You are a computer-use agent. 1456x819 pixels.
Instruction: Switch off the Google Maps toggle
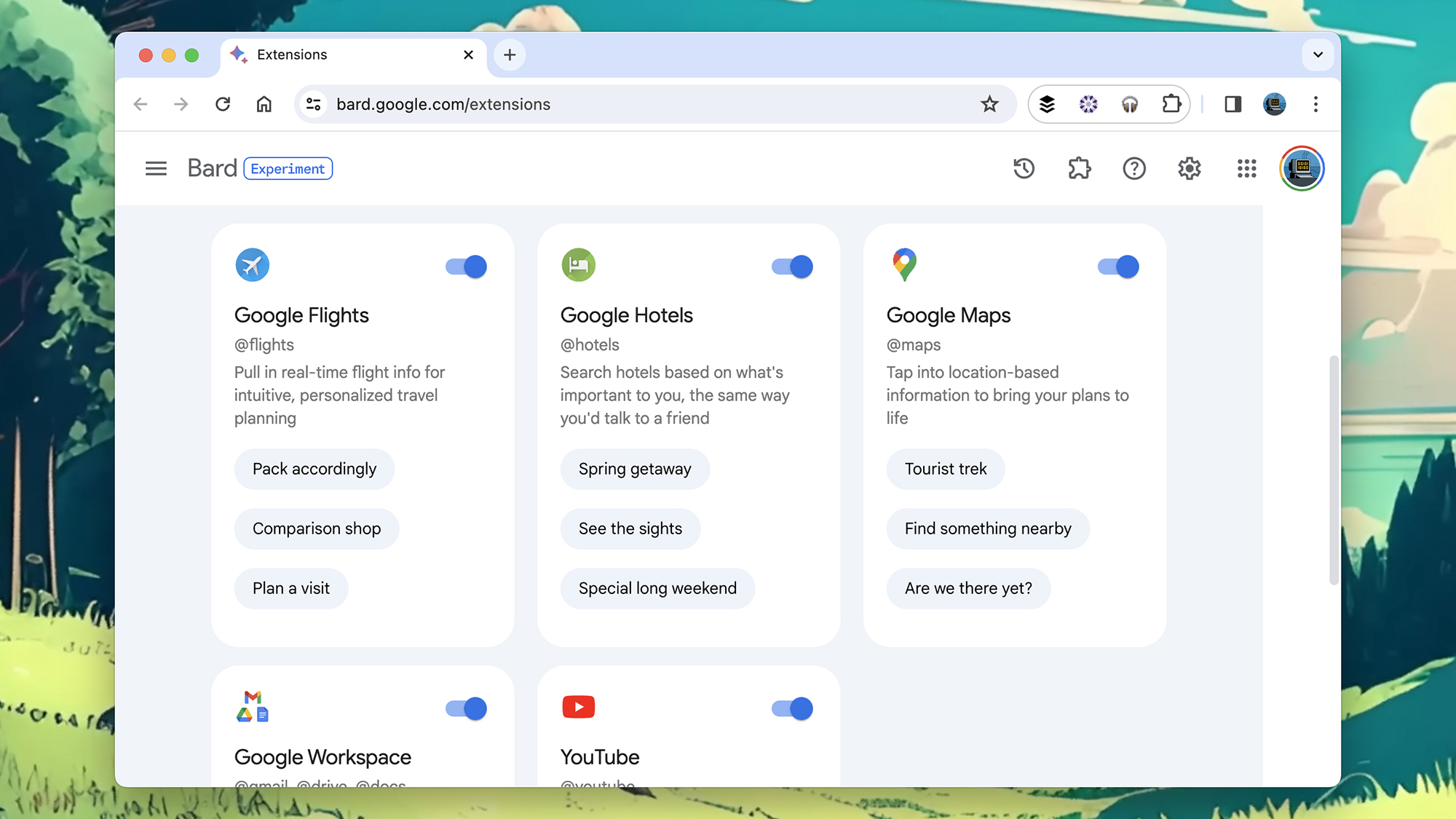point(1118,266)
